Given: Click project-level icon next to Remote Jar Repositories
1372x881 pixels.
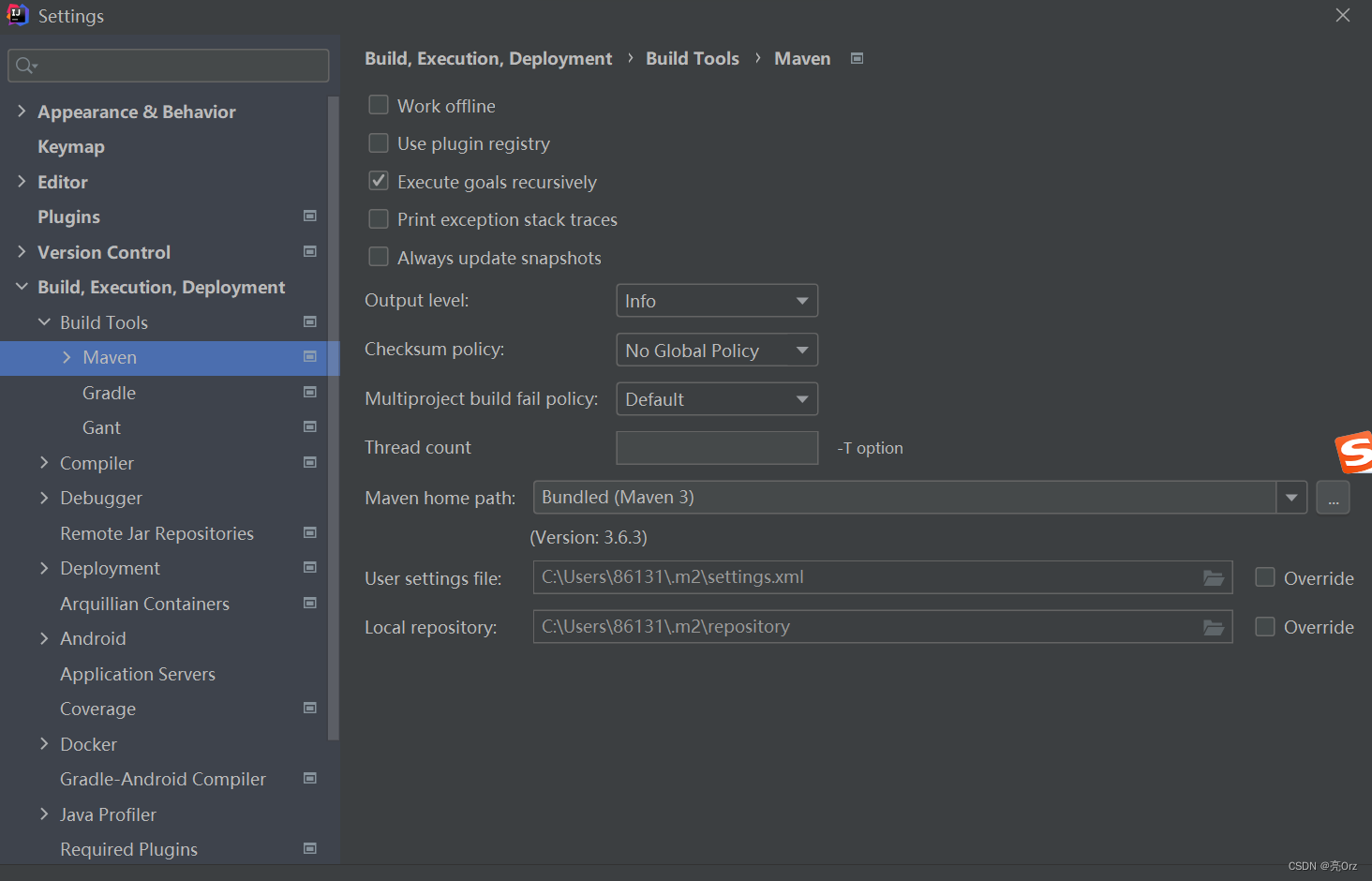Looking at the screenshot, I should point(310,532).
